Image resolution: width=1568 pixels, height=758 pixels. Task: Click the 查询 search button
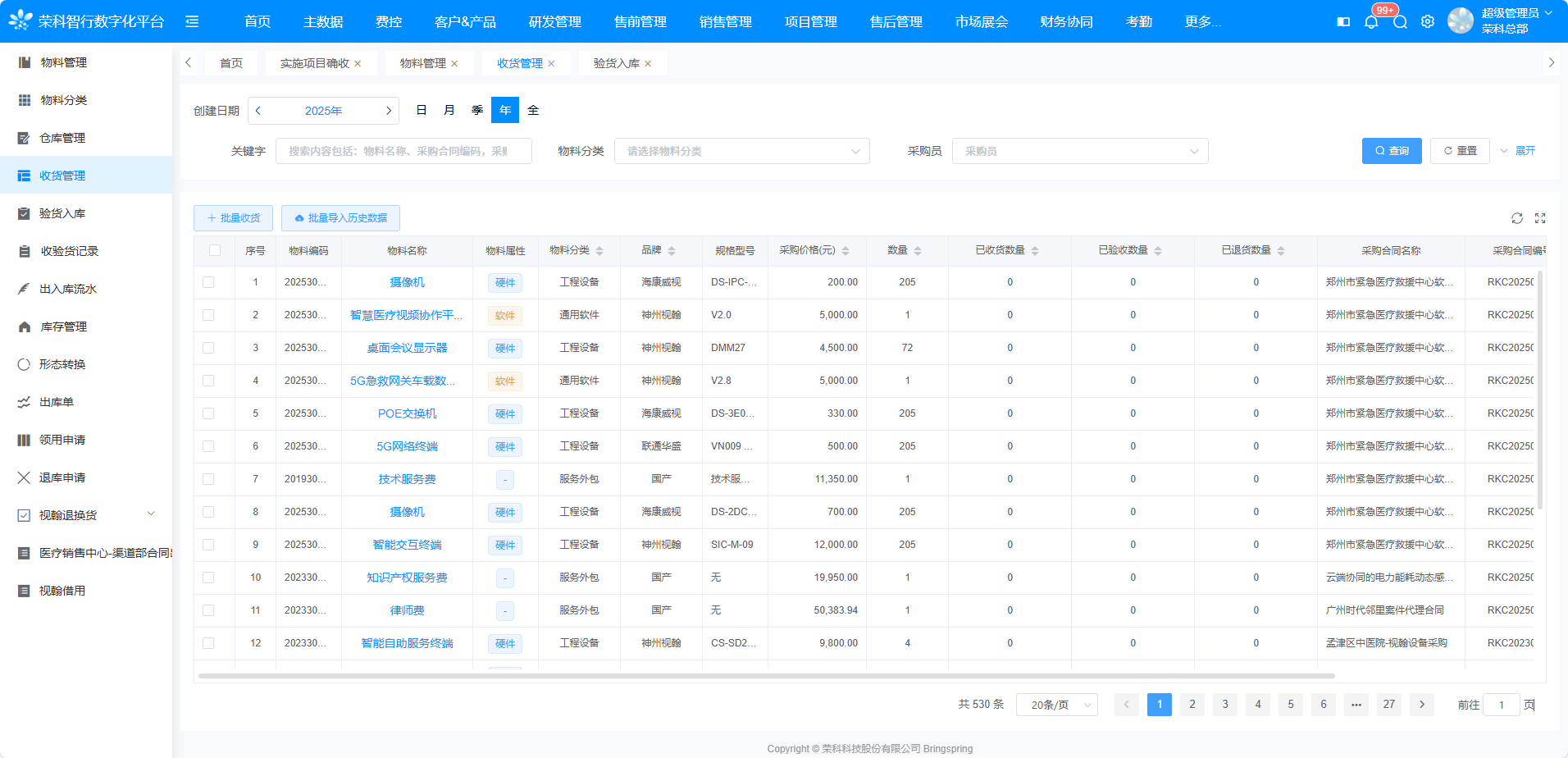(1392, 151)
